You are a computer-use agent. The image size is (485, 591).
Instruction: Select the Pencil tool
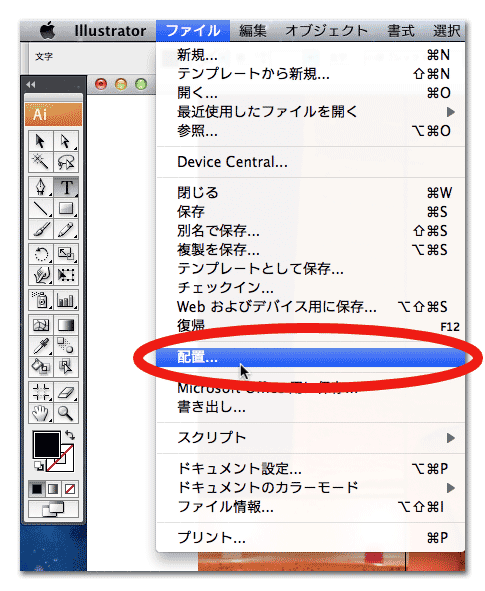pos(66,229)
